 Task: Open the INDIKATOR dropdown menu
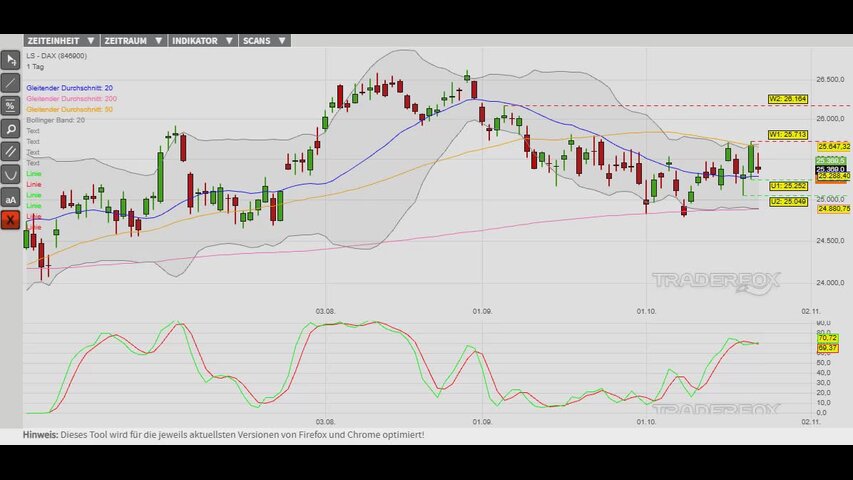pyautogui.click(x=202, y=41)
